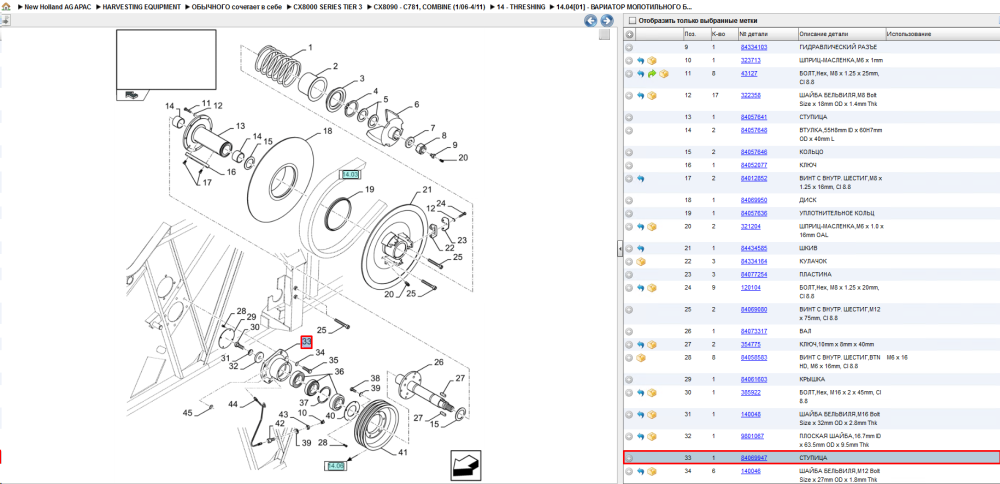Select the 'КРЫШКА' description row
Viewport: 1000px width, 484px height.
point(811,379)
